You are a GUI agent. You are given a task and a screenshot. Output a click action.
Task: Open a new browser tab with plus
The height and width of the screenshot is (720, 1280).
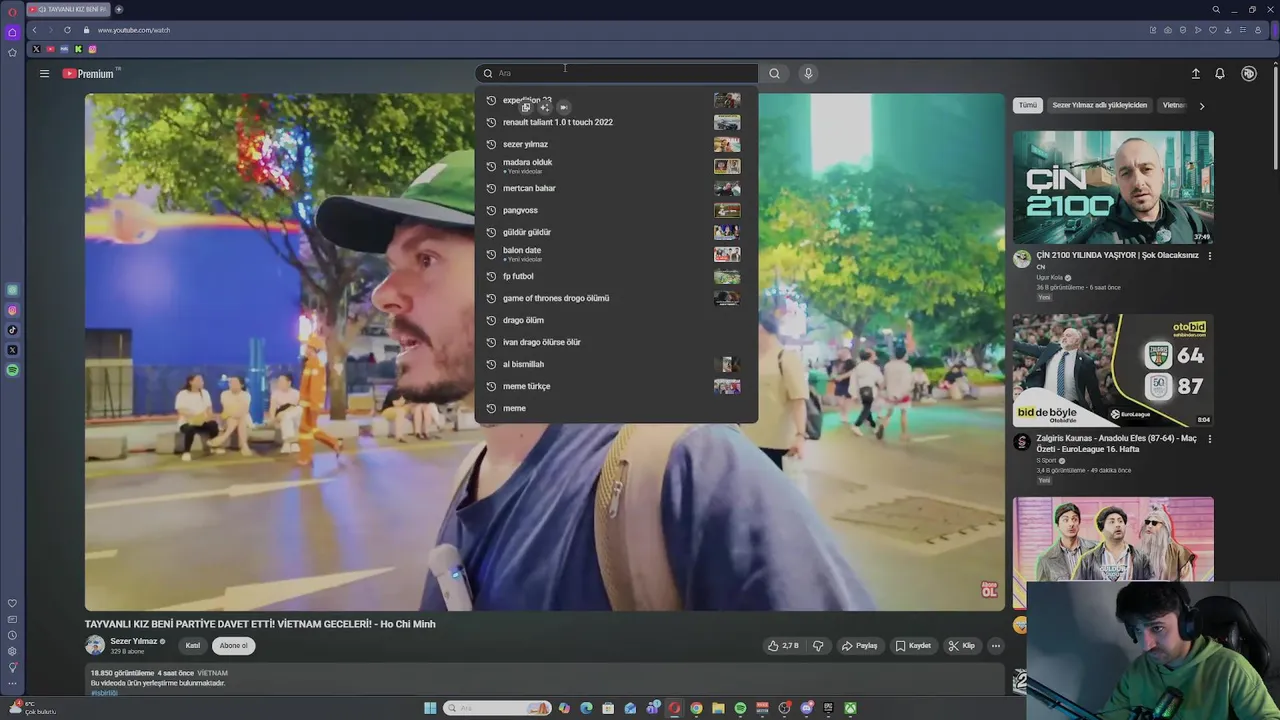pyautogui.click(x=119, y=9)
